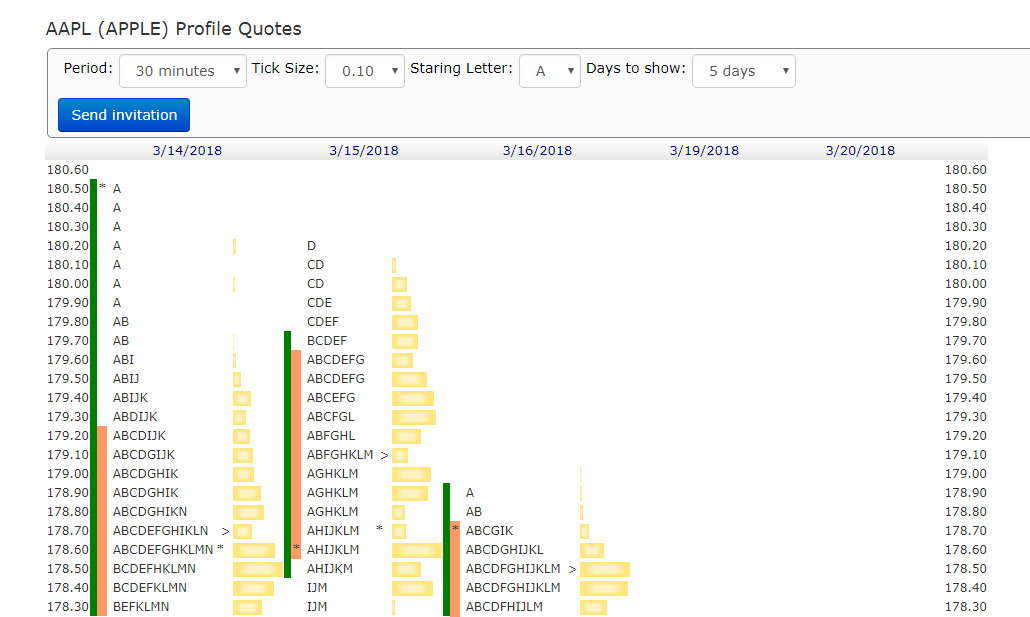The image size is (1030, 617).
Task: Click the ABCDGIJK profile row text
Action: (144, 455)
